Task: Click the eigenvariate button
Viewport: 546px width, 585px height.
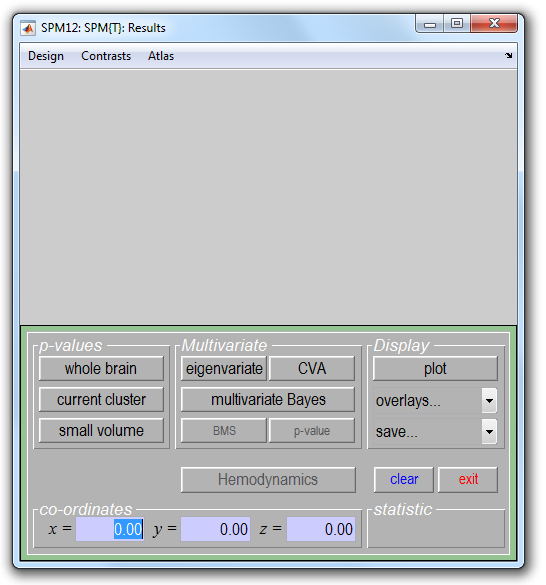Action: 224,369
